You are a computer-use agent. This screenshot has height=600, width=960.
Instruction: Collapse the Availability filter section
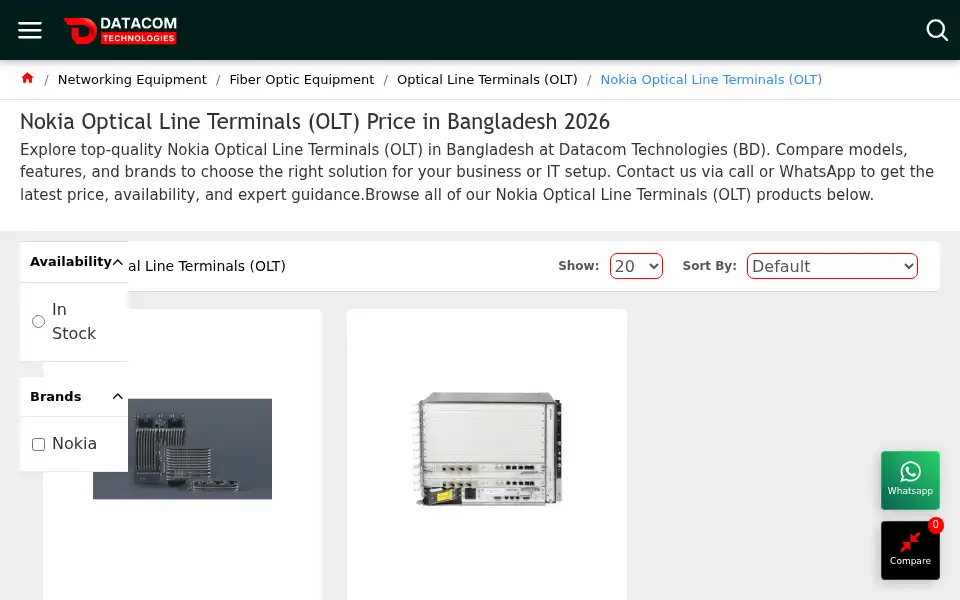click(118, 262)
